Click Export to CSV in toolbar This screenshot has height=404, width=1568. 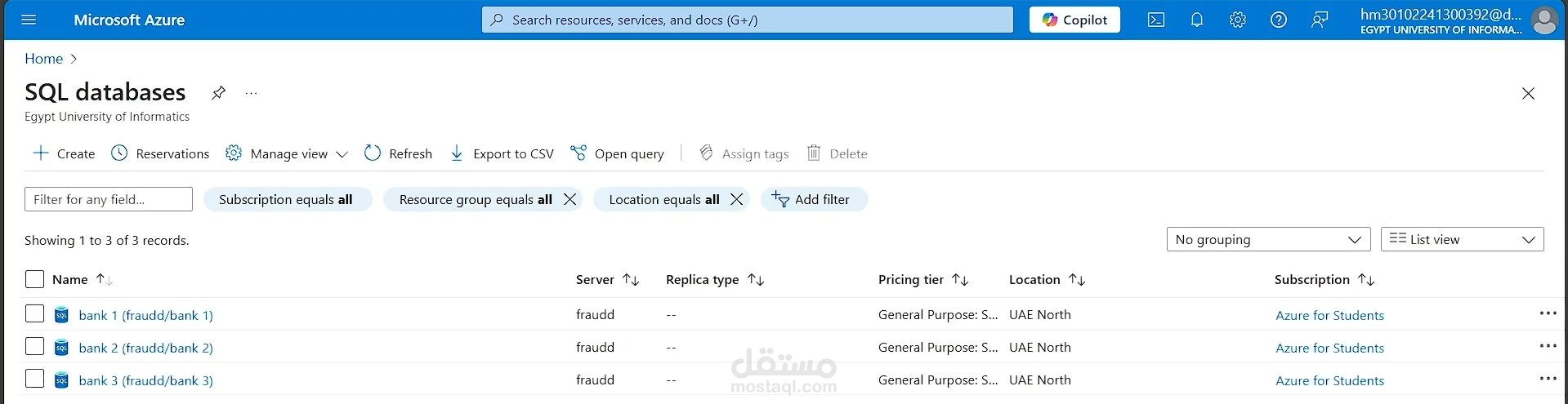[x=502, y=153]
